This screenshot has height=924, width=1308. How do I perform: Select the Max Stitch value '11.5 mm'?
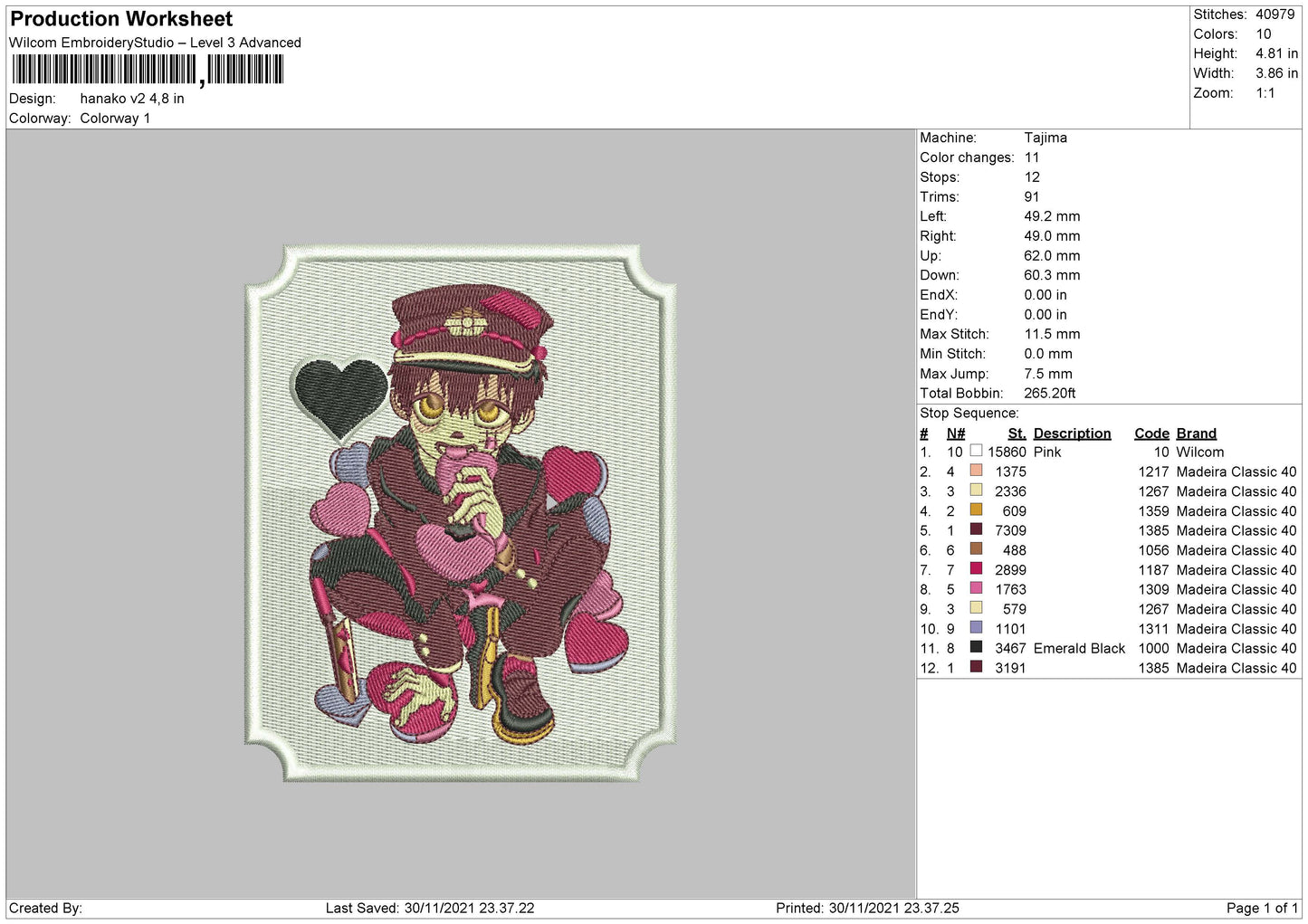click(x=1052, y=334)
